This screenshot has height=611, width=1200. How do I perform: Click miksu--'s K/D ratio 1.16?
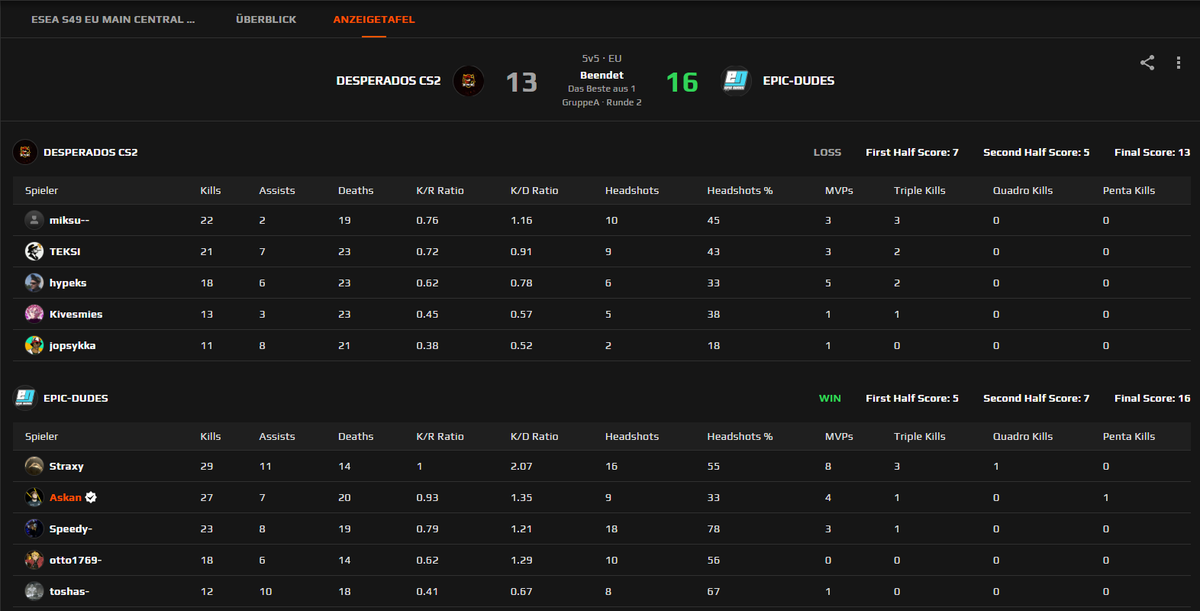(520, 220)
